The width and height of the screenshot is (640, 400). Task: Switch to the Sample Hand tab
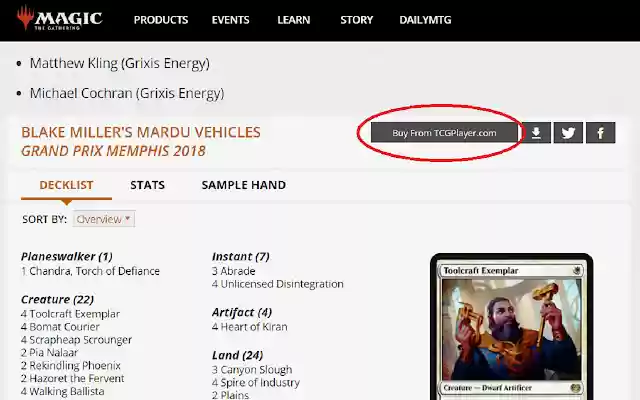(244, 185)
